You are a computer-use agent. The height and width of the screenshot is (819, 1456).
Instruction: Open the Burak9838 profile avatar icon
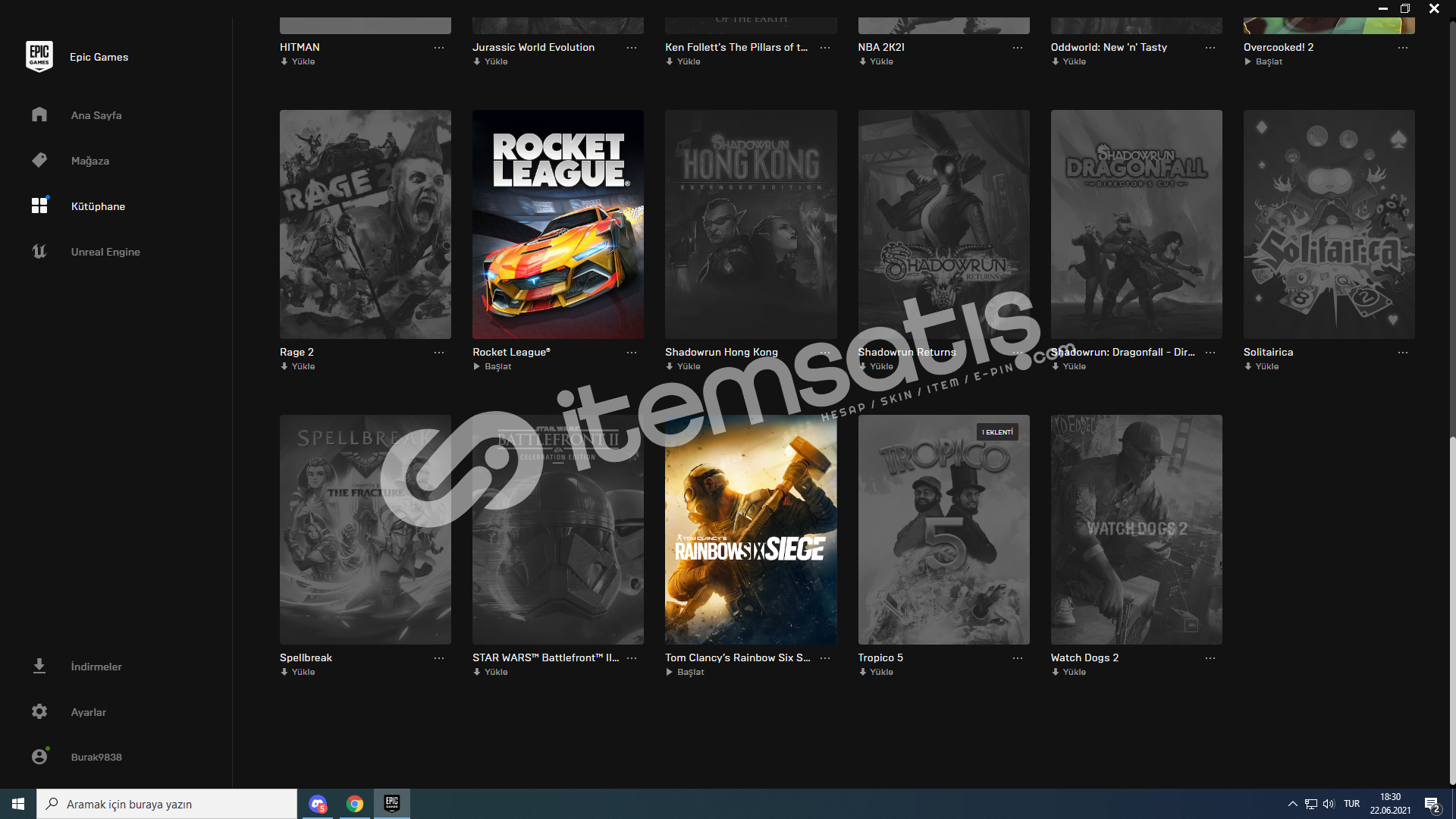[39, 756]
